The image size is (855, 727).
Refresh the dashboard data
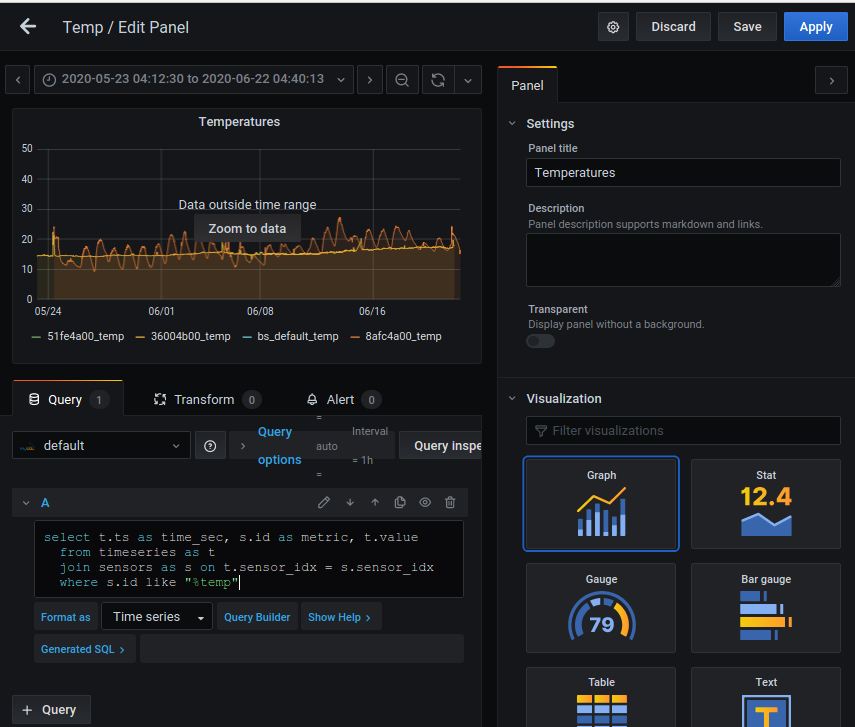(438, 80)
